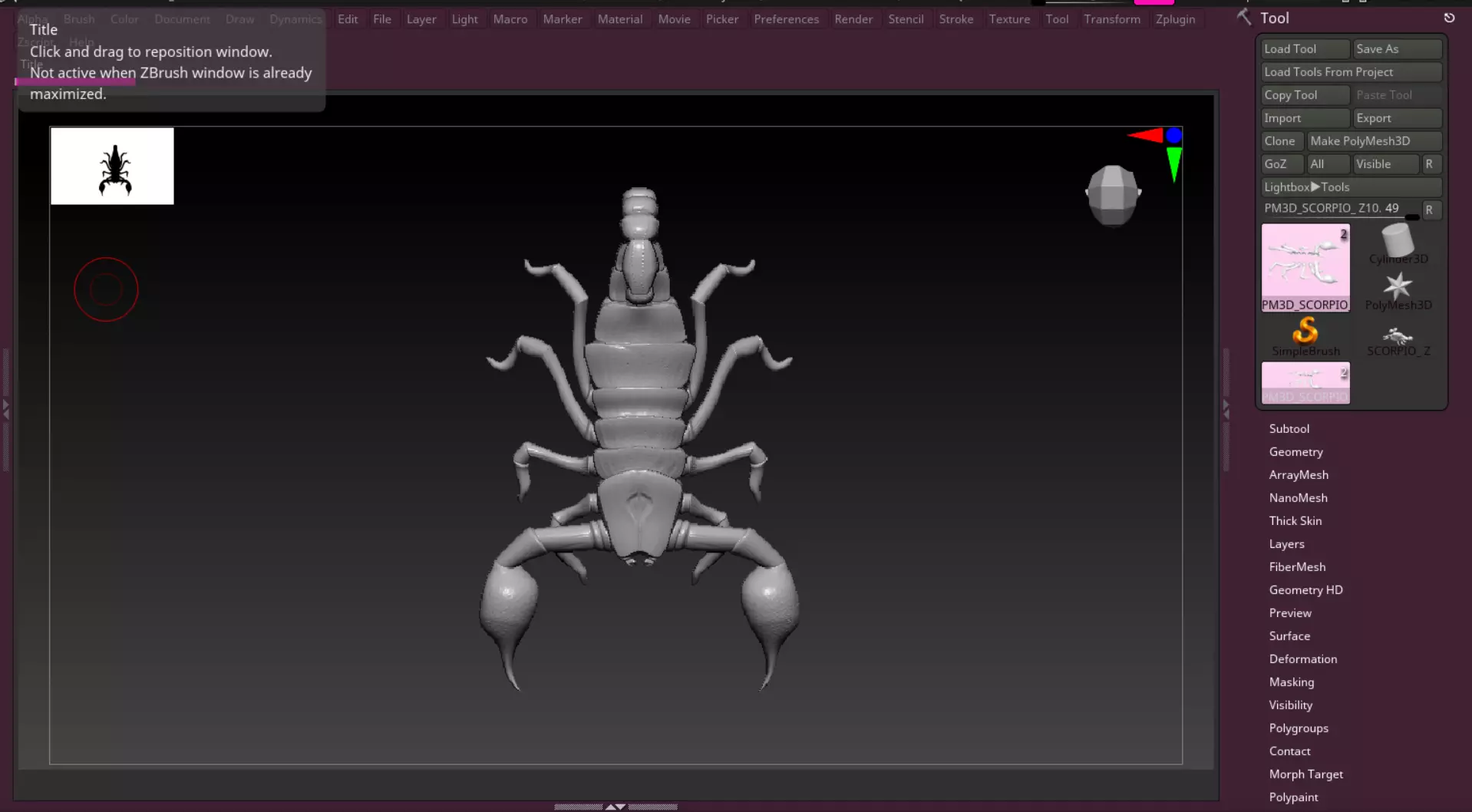Screen dimensions: 1472x812
Task: Expand the Morph Target subpalette
Action: (1305, 774)
